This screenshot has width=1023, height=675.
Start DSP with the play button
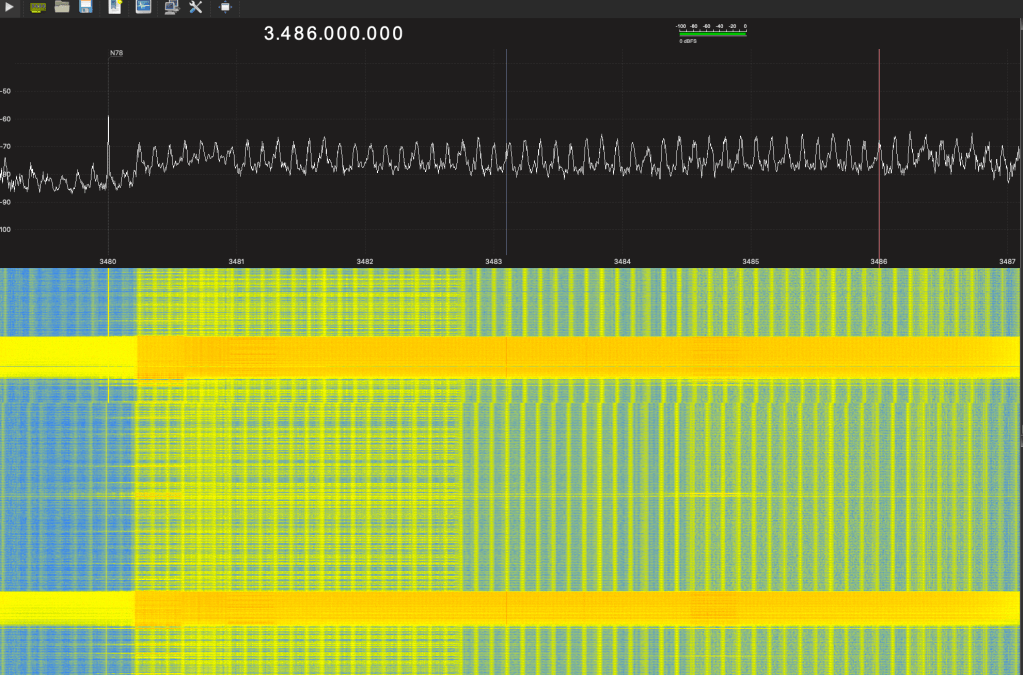pos(10,8)
